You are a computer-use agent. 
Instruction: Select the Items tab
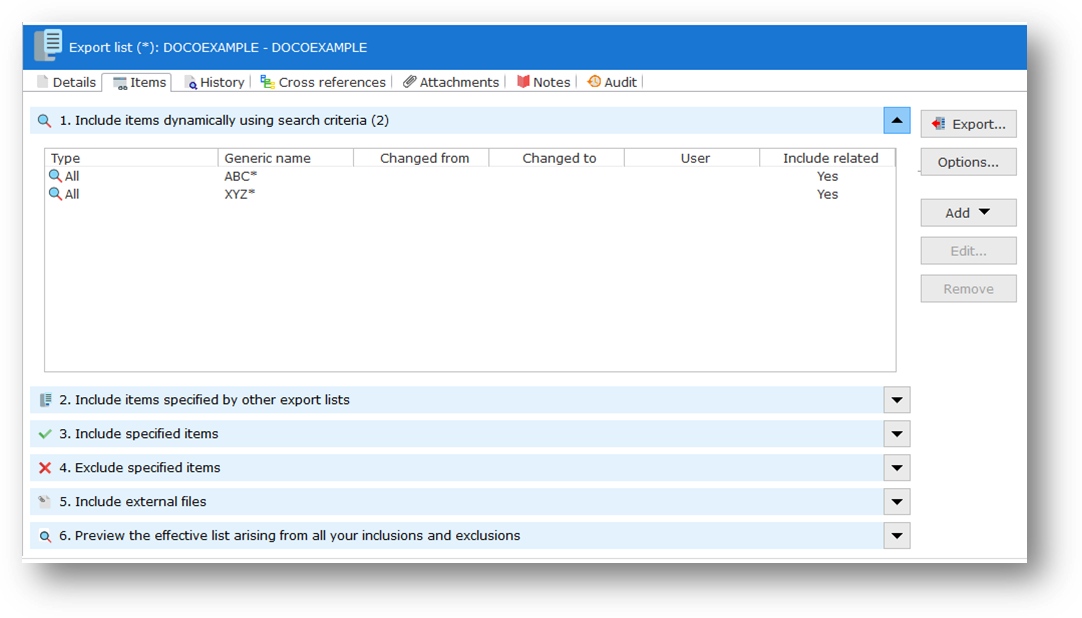tap(139, 82)
